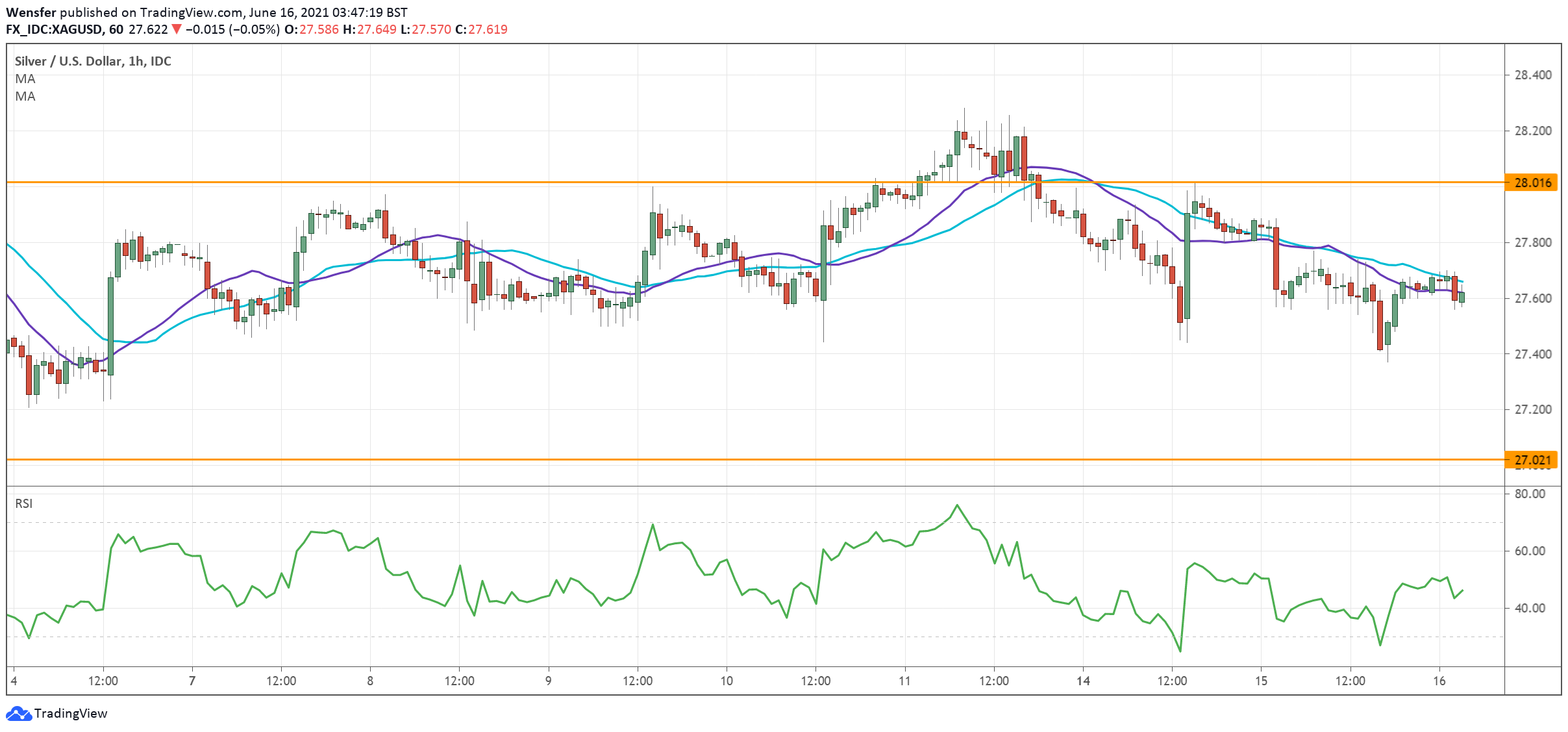Click the 27.600 price axis label
1568x732 pixels.
1532,298
